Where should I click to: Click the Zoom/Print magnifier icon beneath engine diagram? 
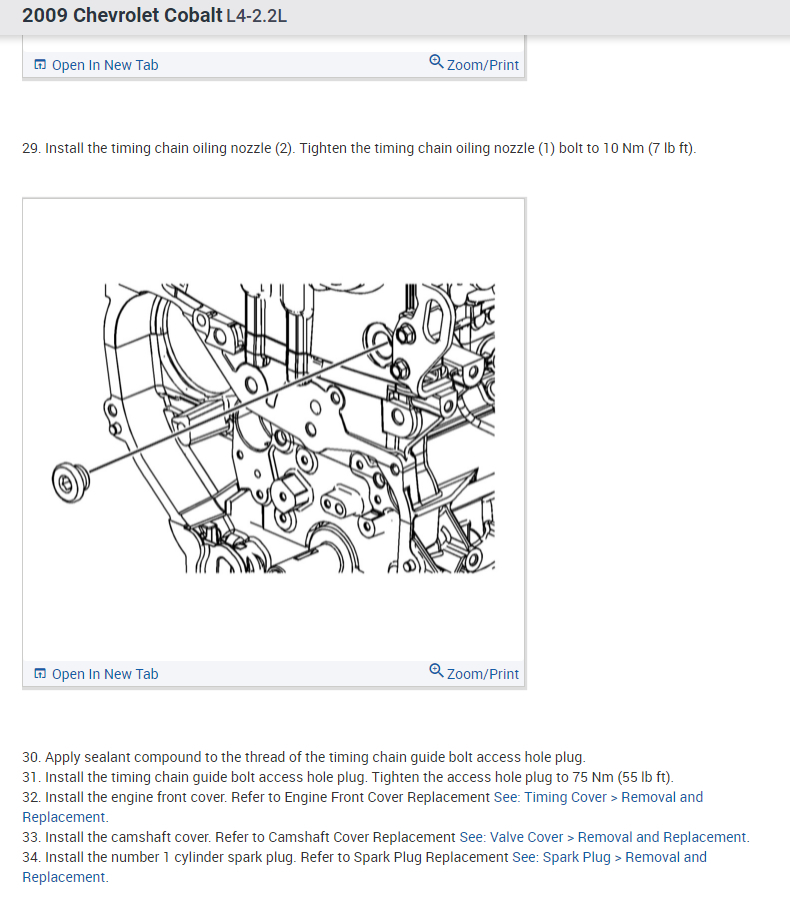[436, 670]
